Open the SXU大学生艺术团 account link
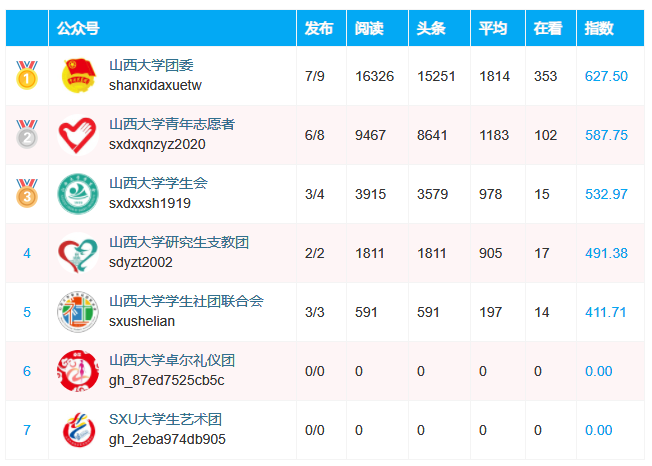Viewport: 652px width, 466px height. [x=165, y=420]
